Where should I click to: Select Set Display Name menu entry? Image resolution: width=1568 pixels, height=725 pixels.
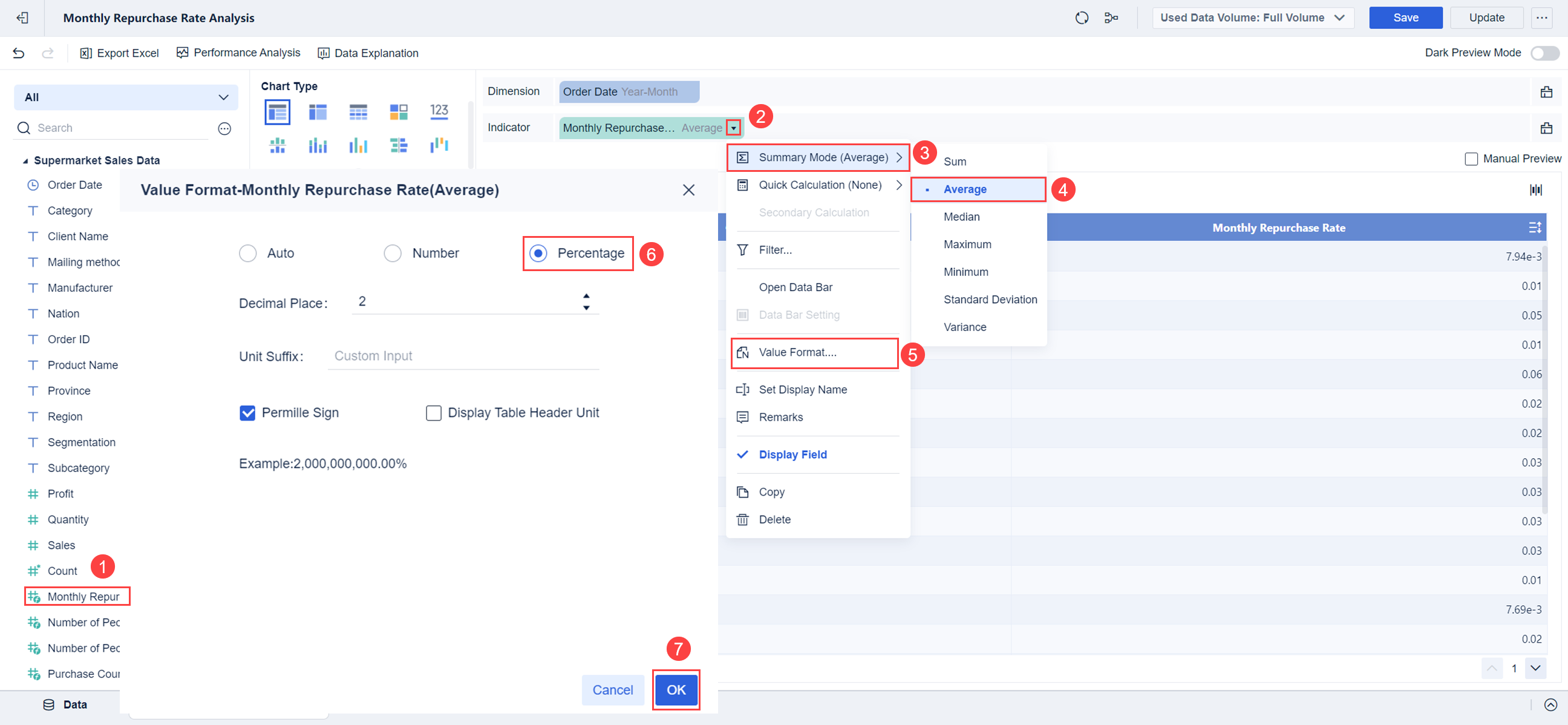[x=802, y=390]
